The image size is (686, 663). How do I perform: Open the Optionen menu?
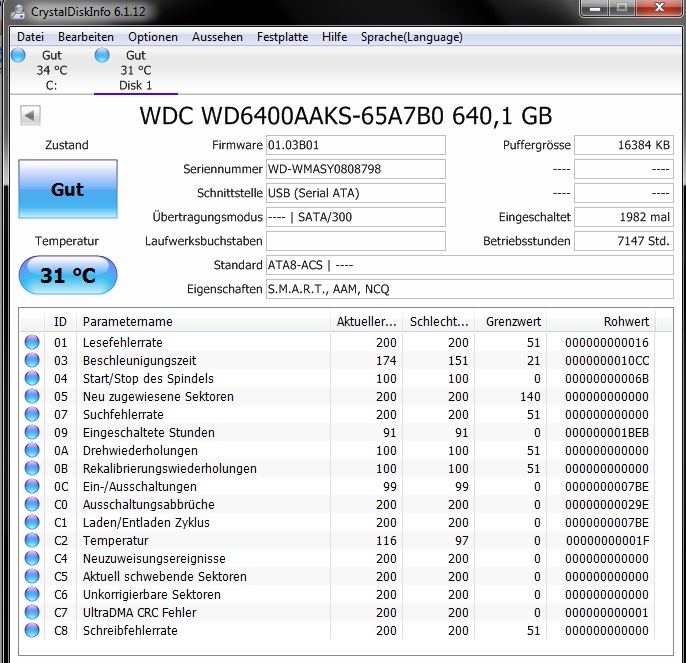coord(153,37)
